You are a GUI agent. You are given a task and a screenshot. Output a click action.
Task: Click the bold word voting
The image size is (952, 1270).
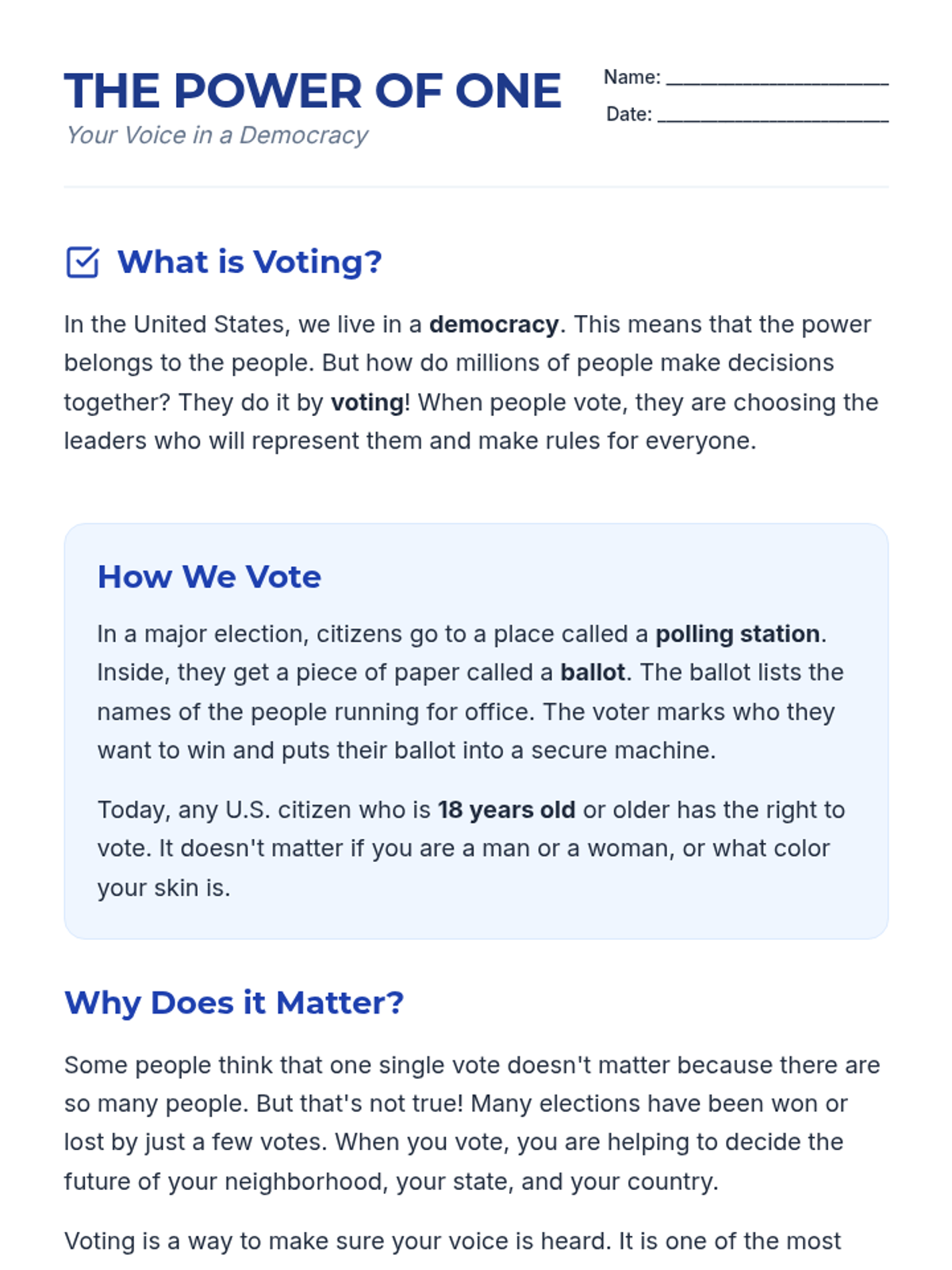(367, 402)
